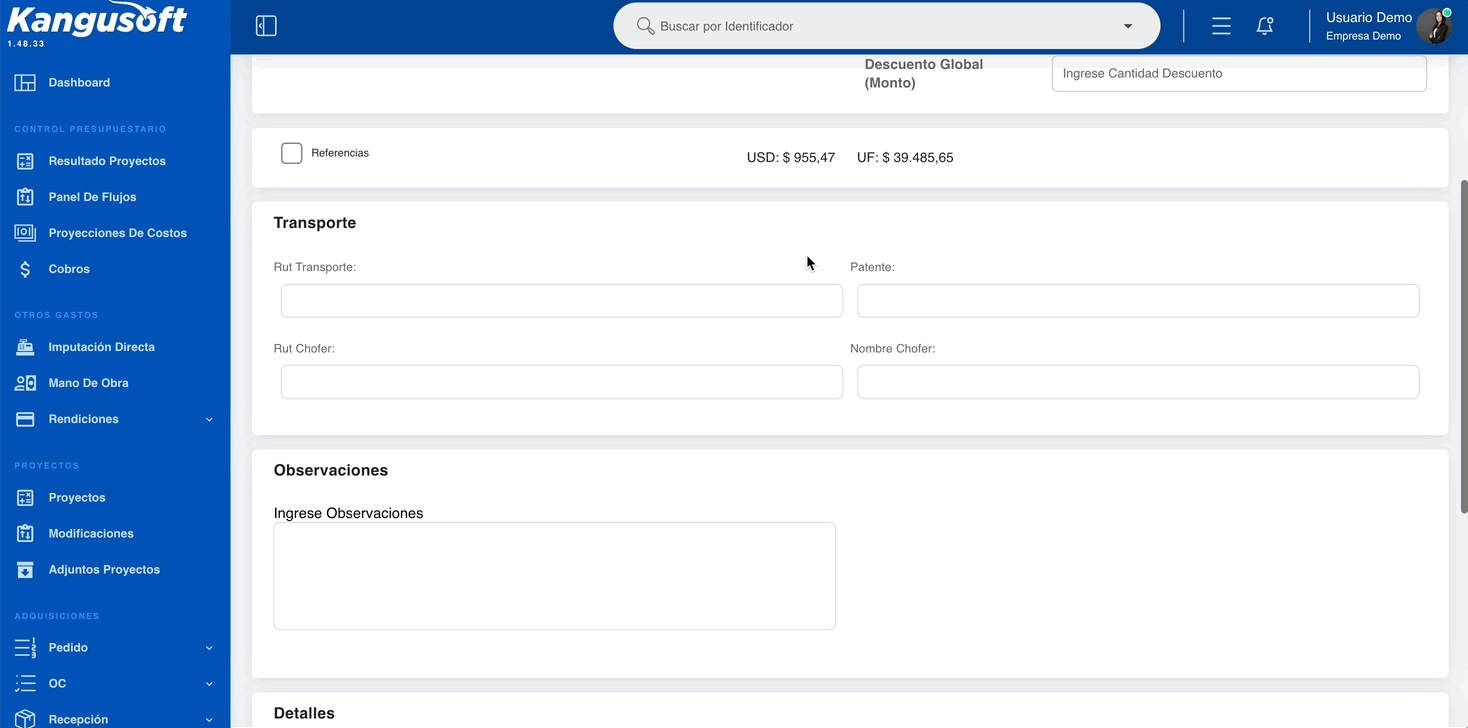Focus the Buscar por Identificador field
Viewport: 1468px width, 728px height.
click(886, 26)
